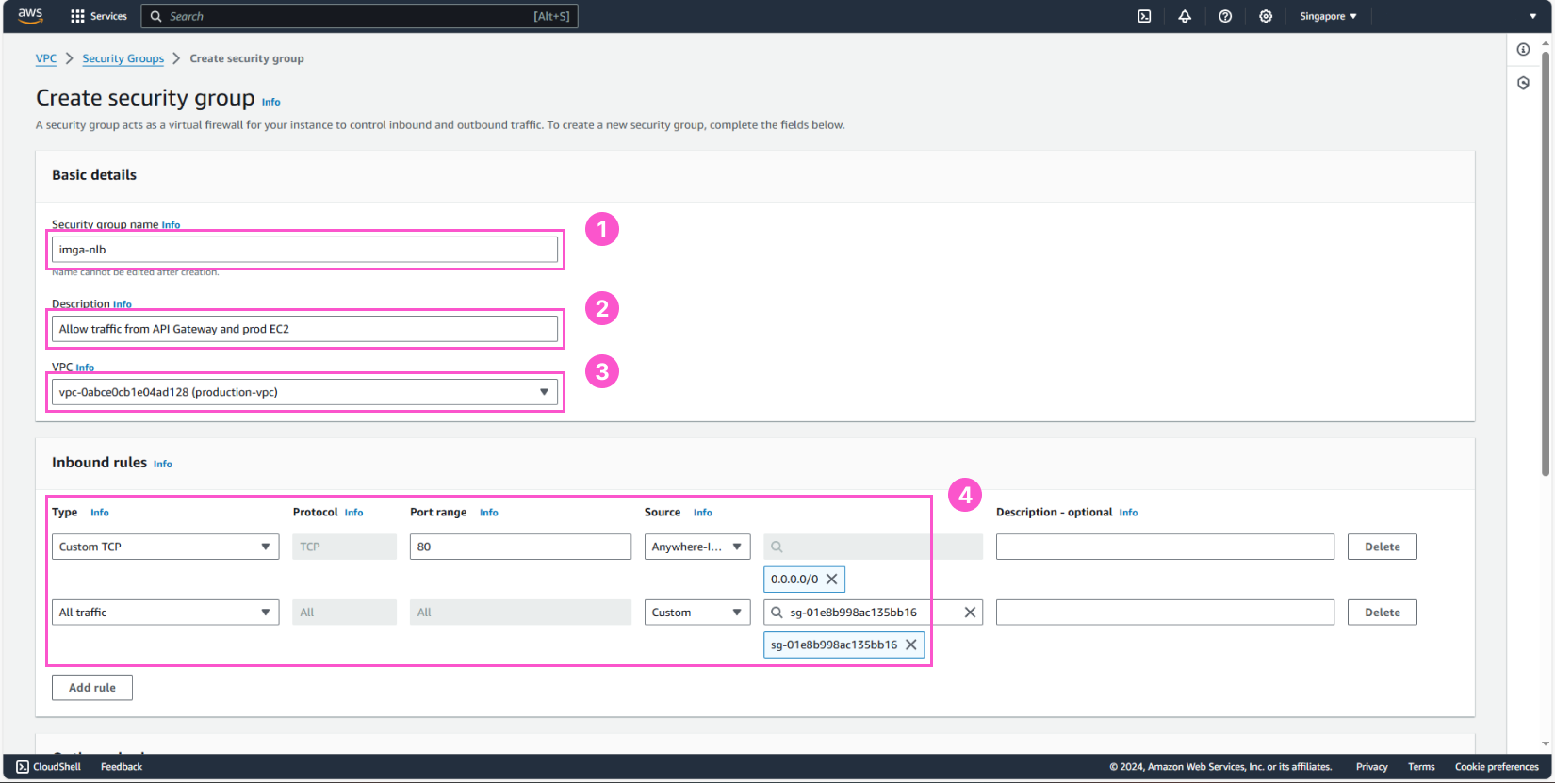Open the Terms link in footer
The width and height of the screenshot is (1555, 784).
click(x=1421, y=767)
